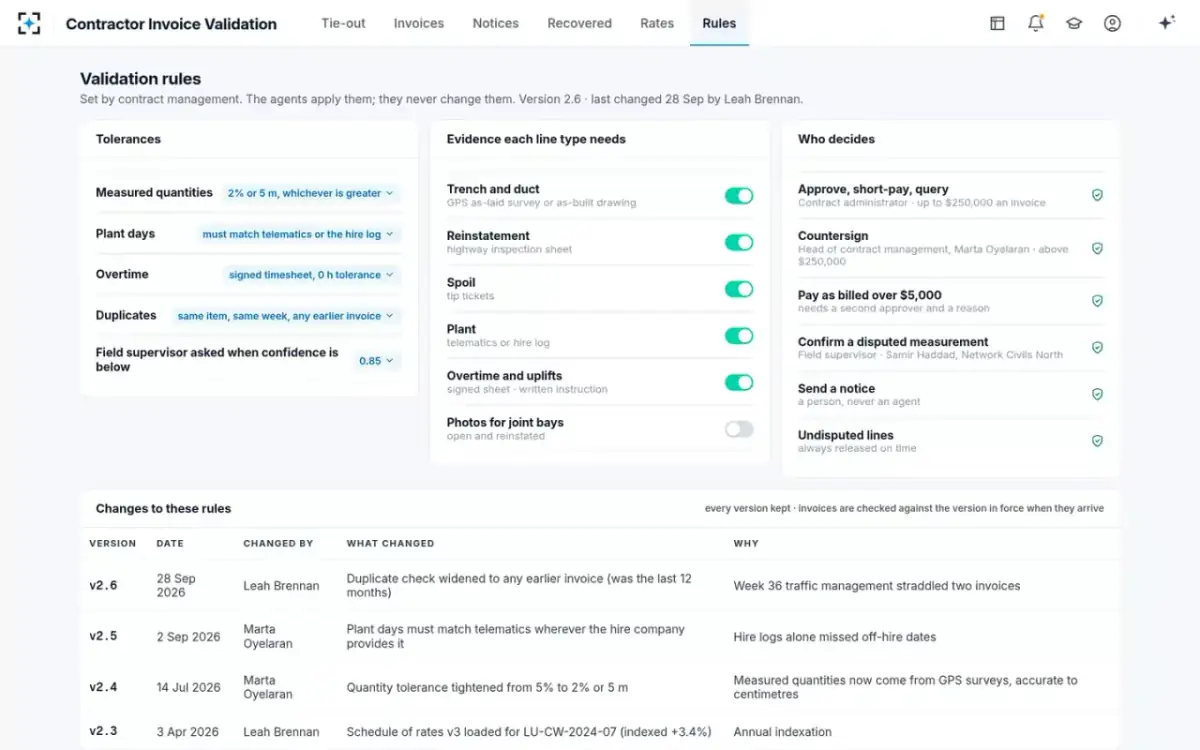Turn off Plant telematics toggle

coord(739,336)
